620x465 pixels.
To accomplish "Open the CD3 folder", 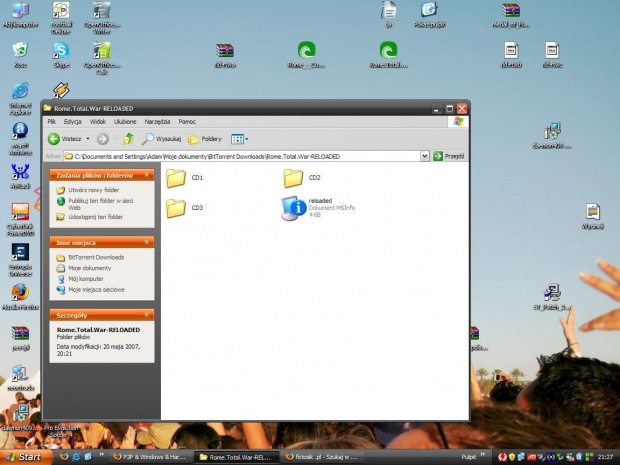I will pyautogui.click(x=185, y=208).
